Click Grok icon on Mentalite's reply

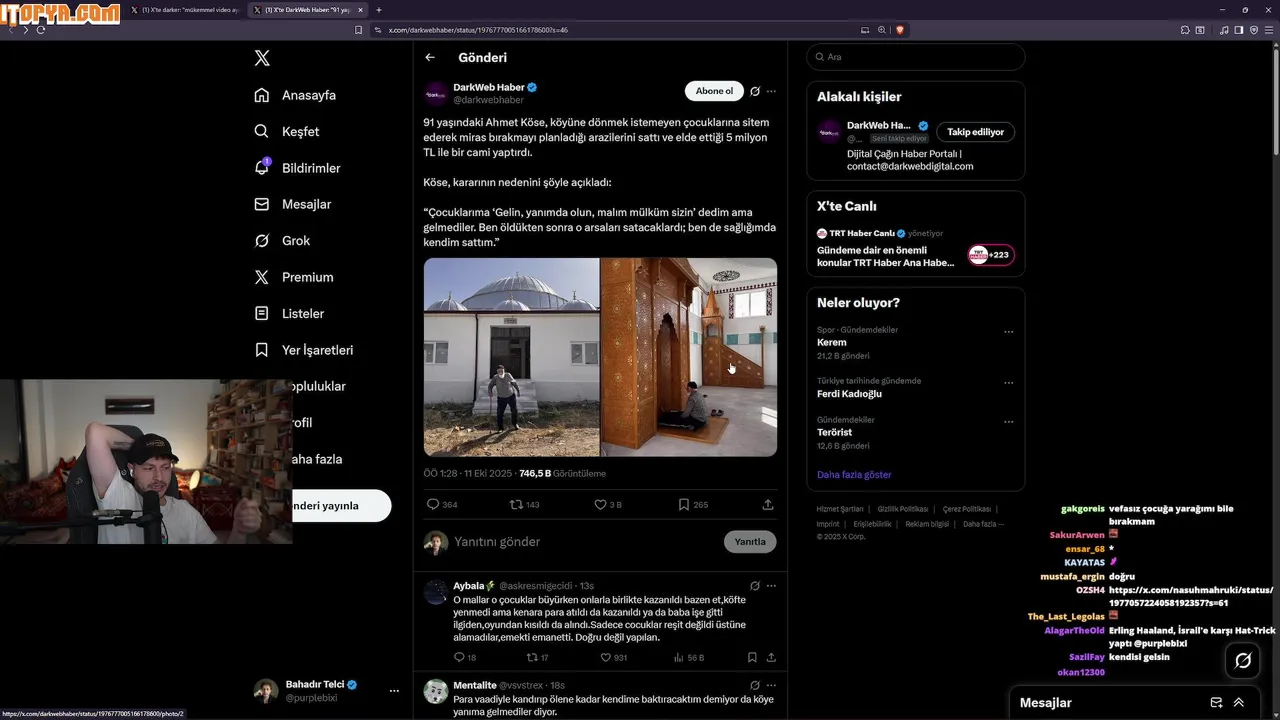pyautogui.click(x=755, y=685)
